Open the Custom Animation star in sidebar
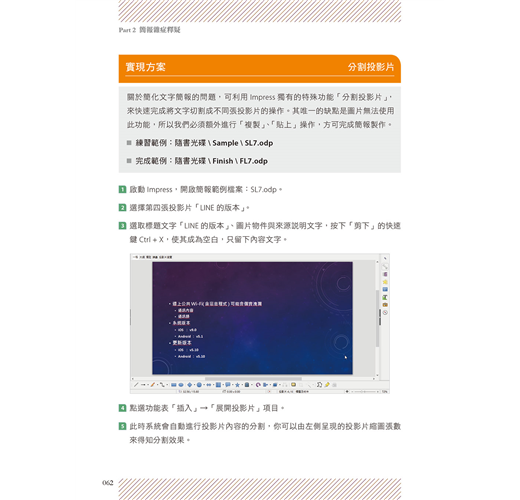Screen dimensions: 520x500 pos(385,282)
